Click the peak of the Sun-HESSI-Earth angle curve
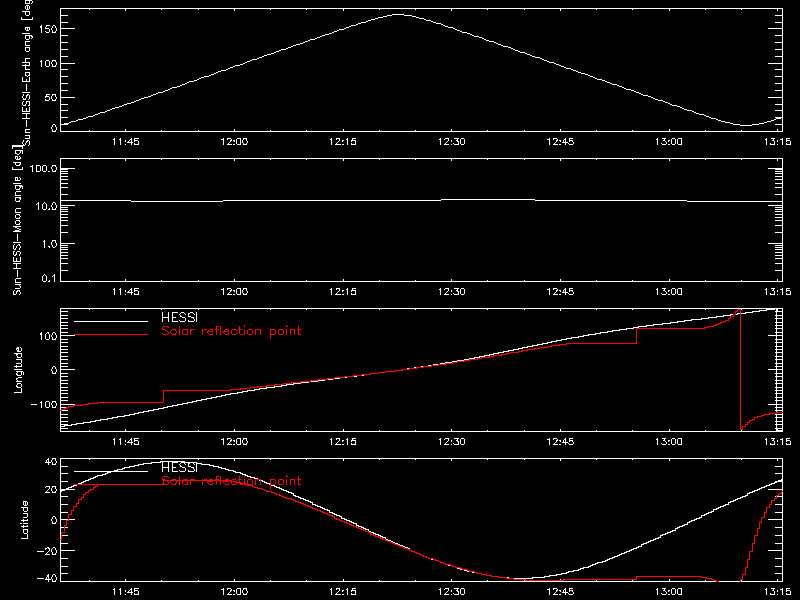Viewport: 800px width, 600px height. pyautogui.click(x=397, y=14)
